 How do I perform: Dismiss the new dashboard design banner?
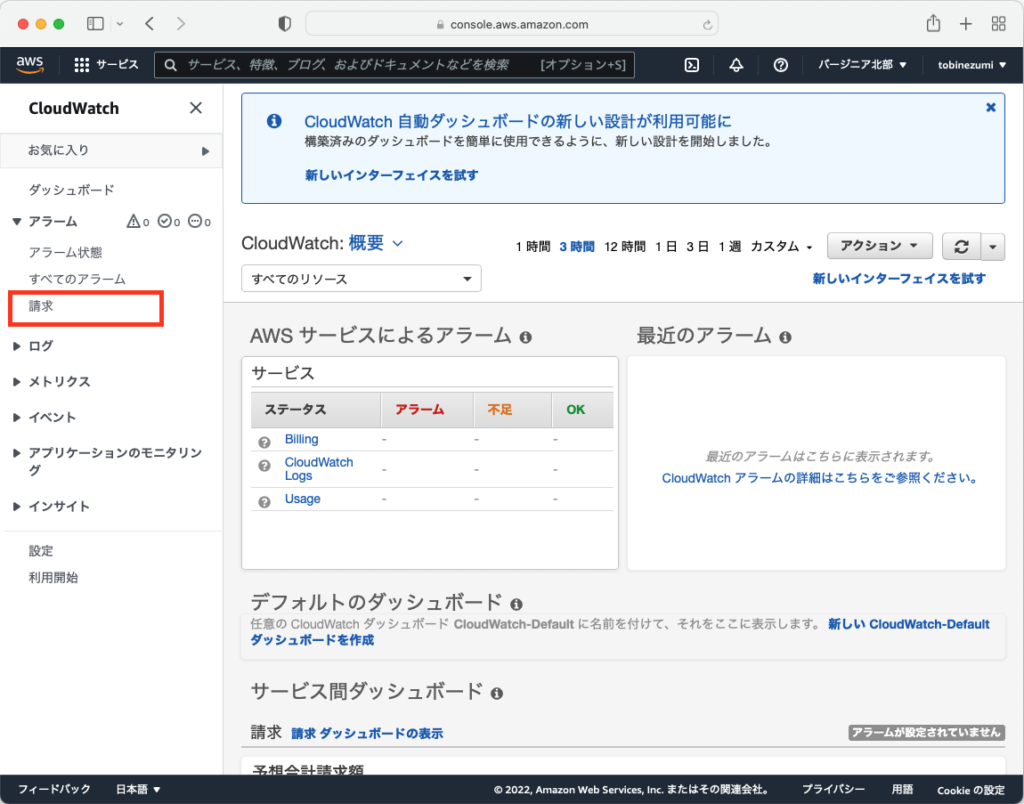[x=991, y=107]
